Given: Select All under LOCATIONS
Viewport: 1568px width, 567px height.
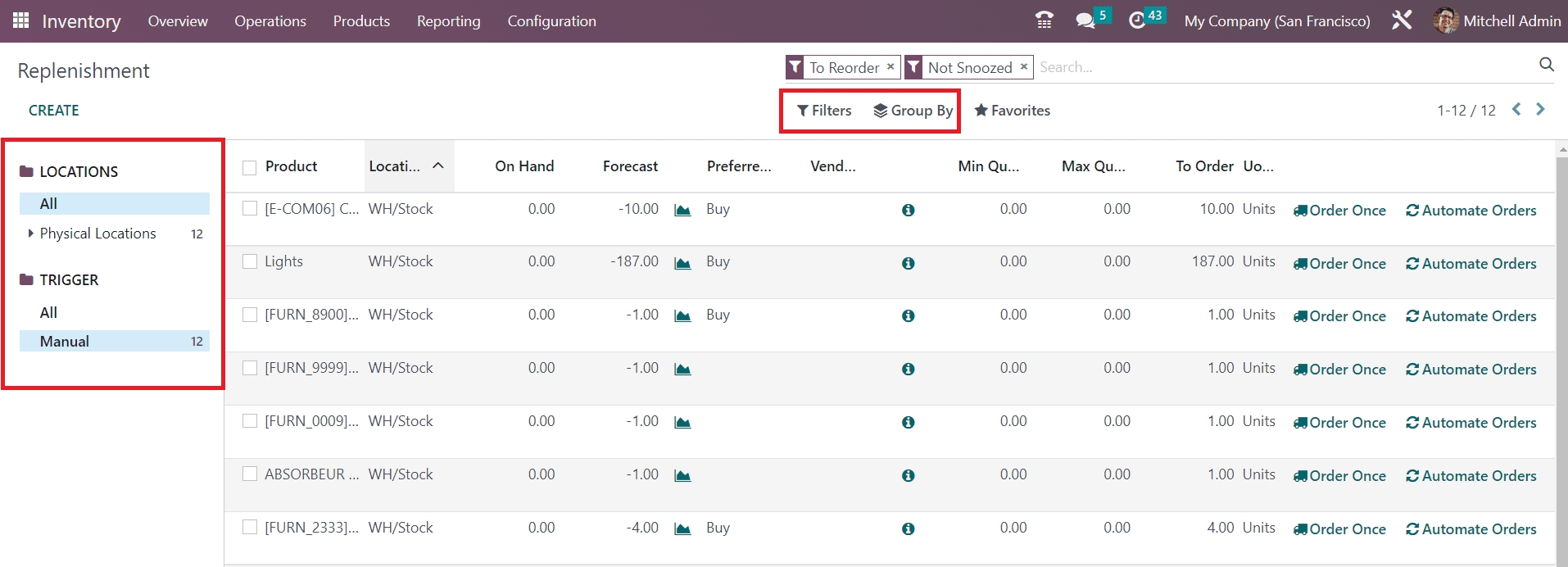Looking at the screenshot, I should tap(115, 203).
